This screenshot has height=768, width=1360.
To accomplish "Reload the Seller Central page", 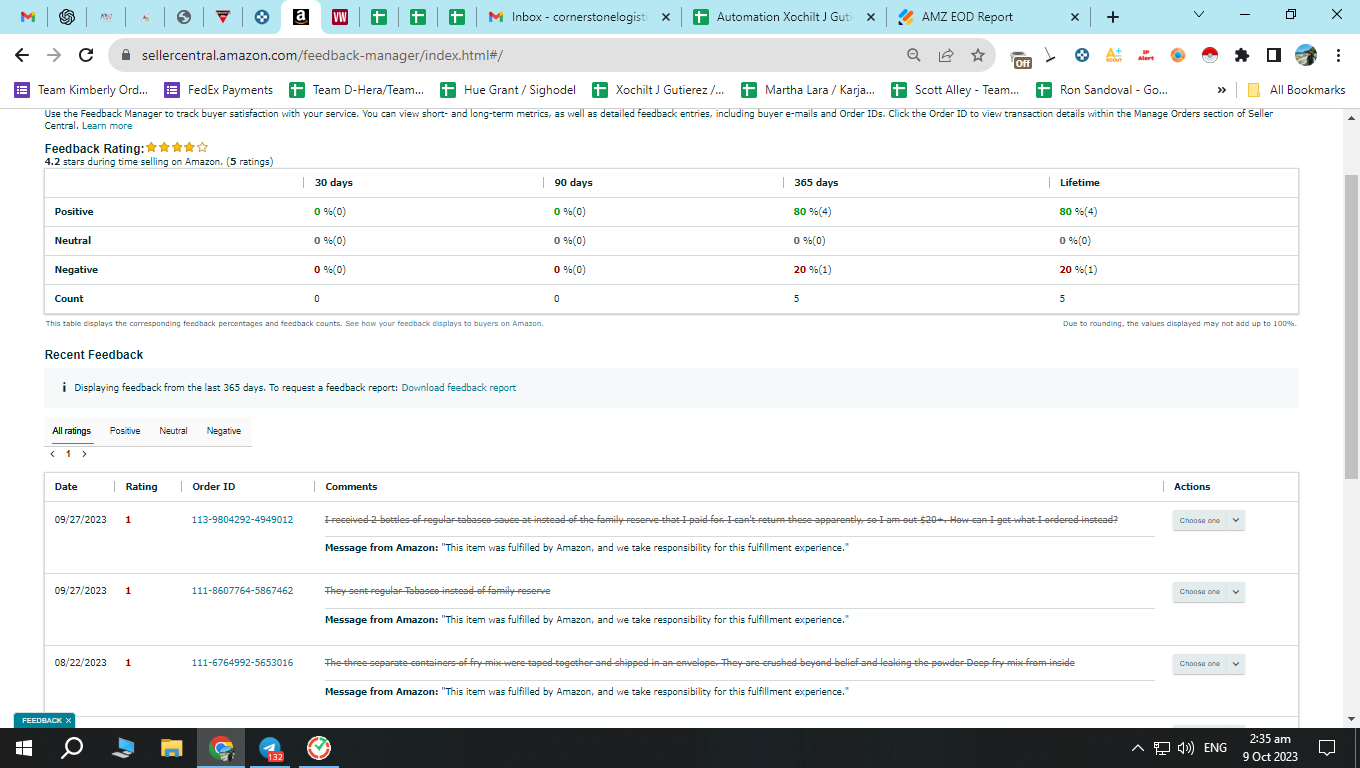I will tap(86, 55).
